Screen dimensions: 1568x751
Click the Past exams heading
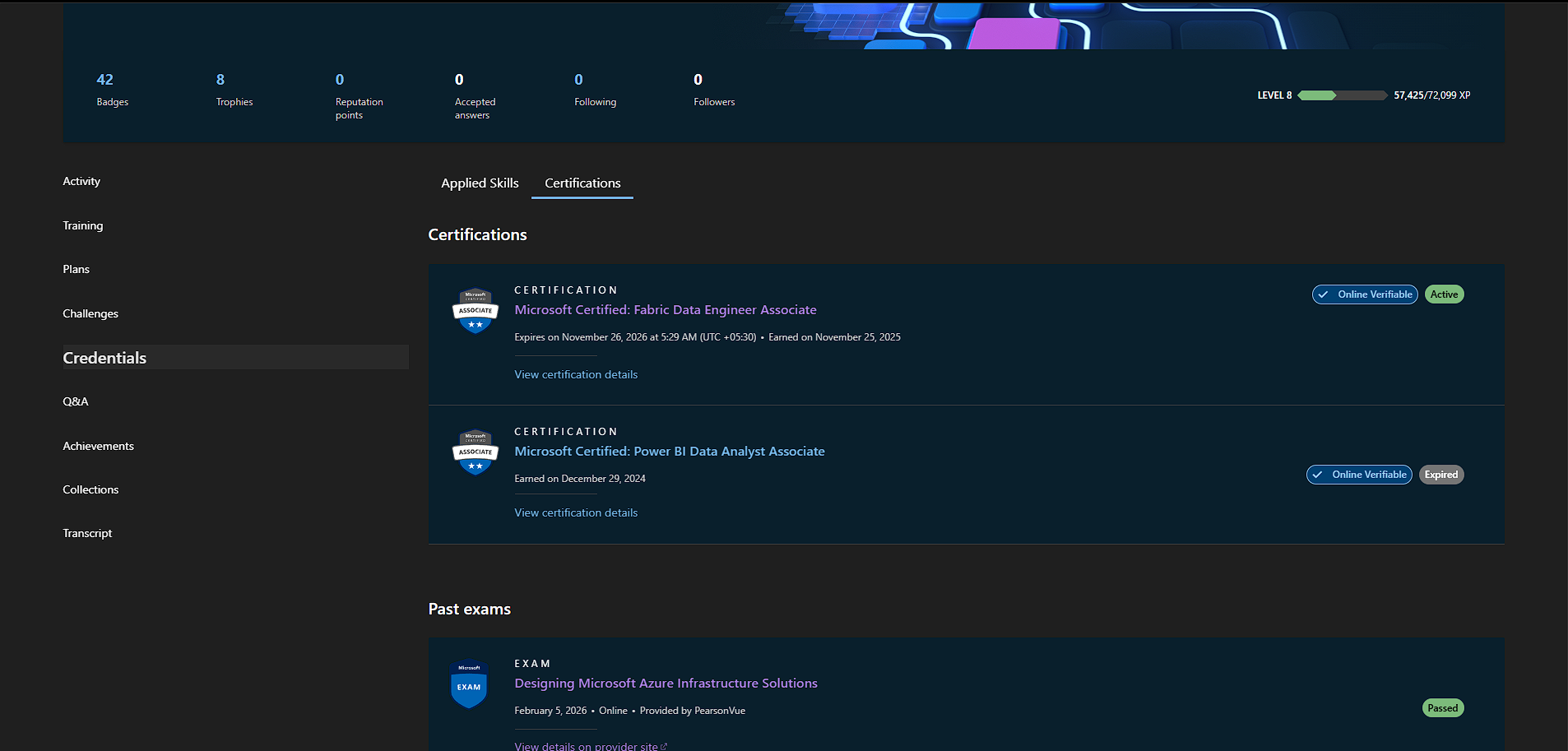click(x=469, y=609)
